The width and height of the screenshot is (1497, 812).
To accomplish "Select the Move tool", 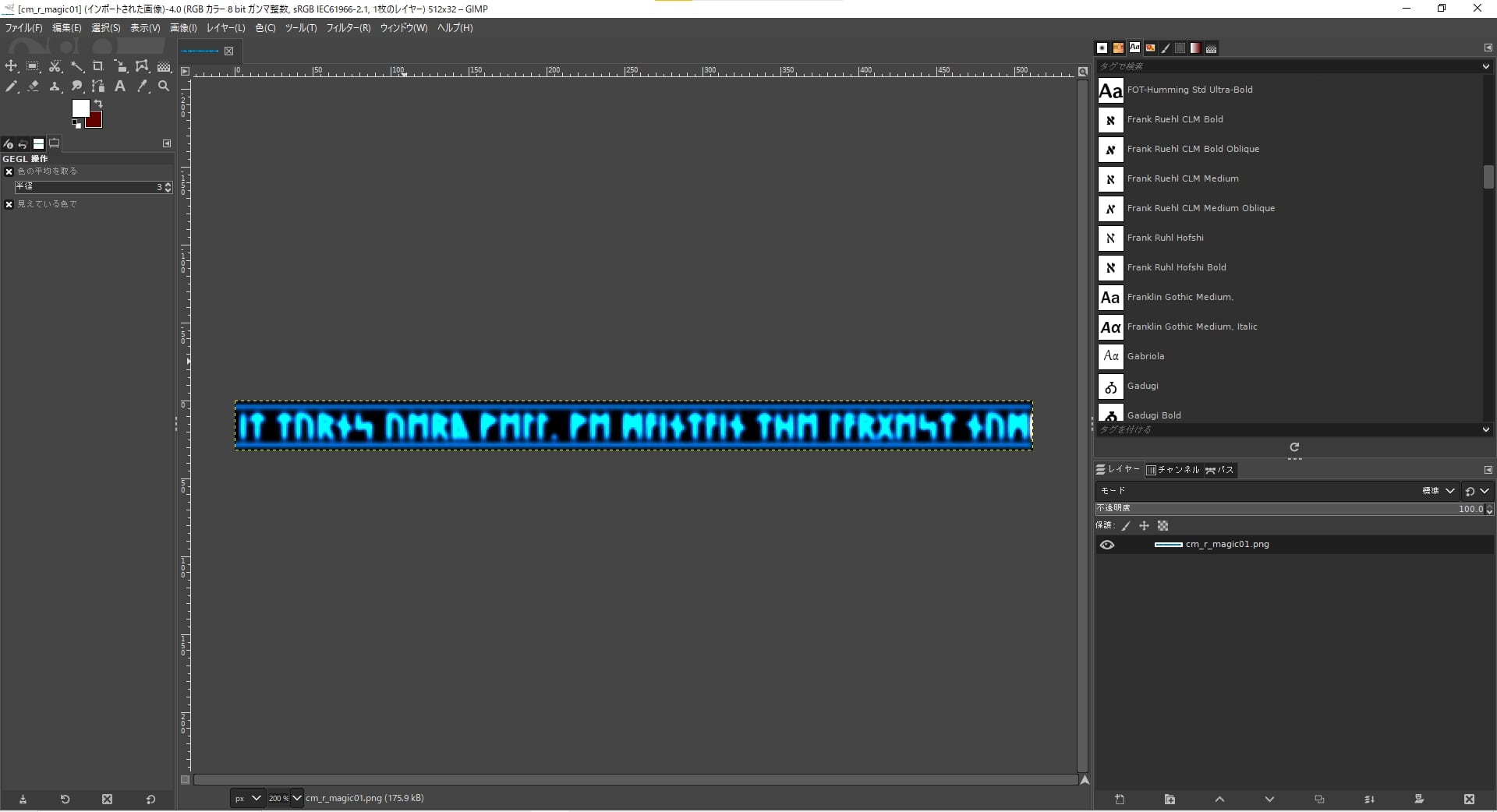I will [x=11, y=66].
